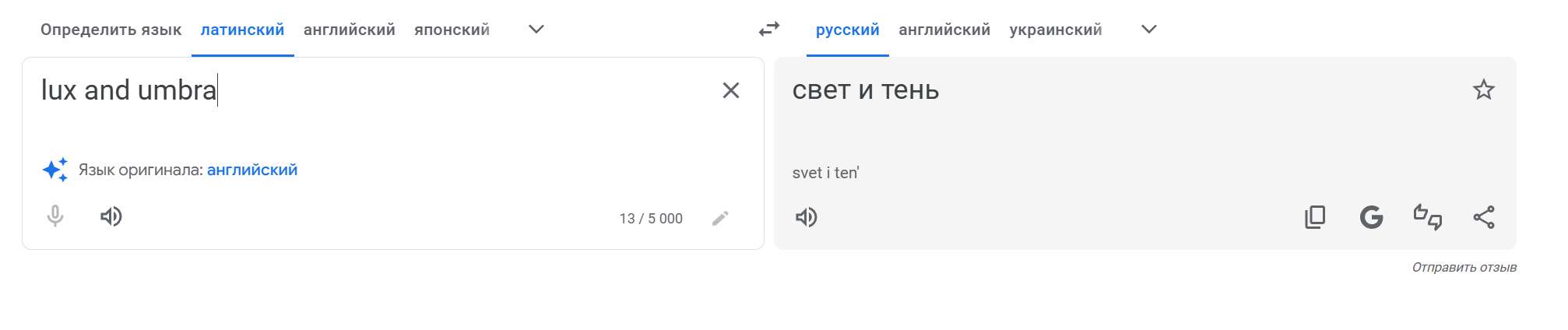Screen dimensions: 1568x330
Task: Swap source and target languages
Action: (769, 30)
